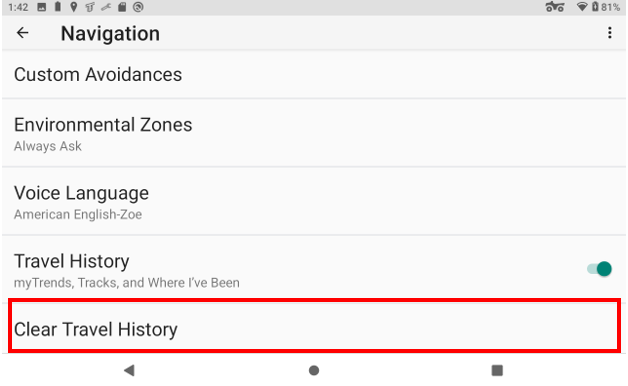Tap the Navigation page title
Screen dimensions: 628x386
[x=110, y=33]
